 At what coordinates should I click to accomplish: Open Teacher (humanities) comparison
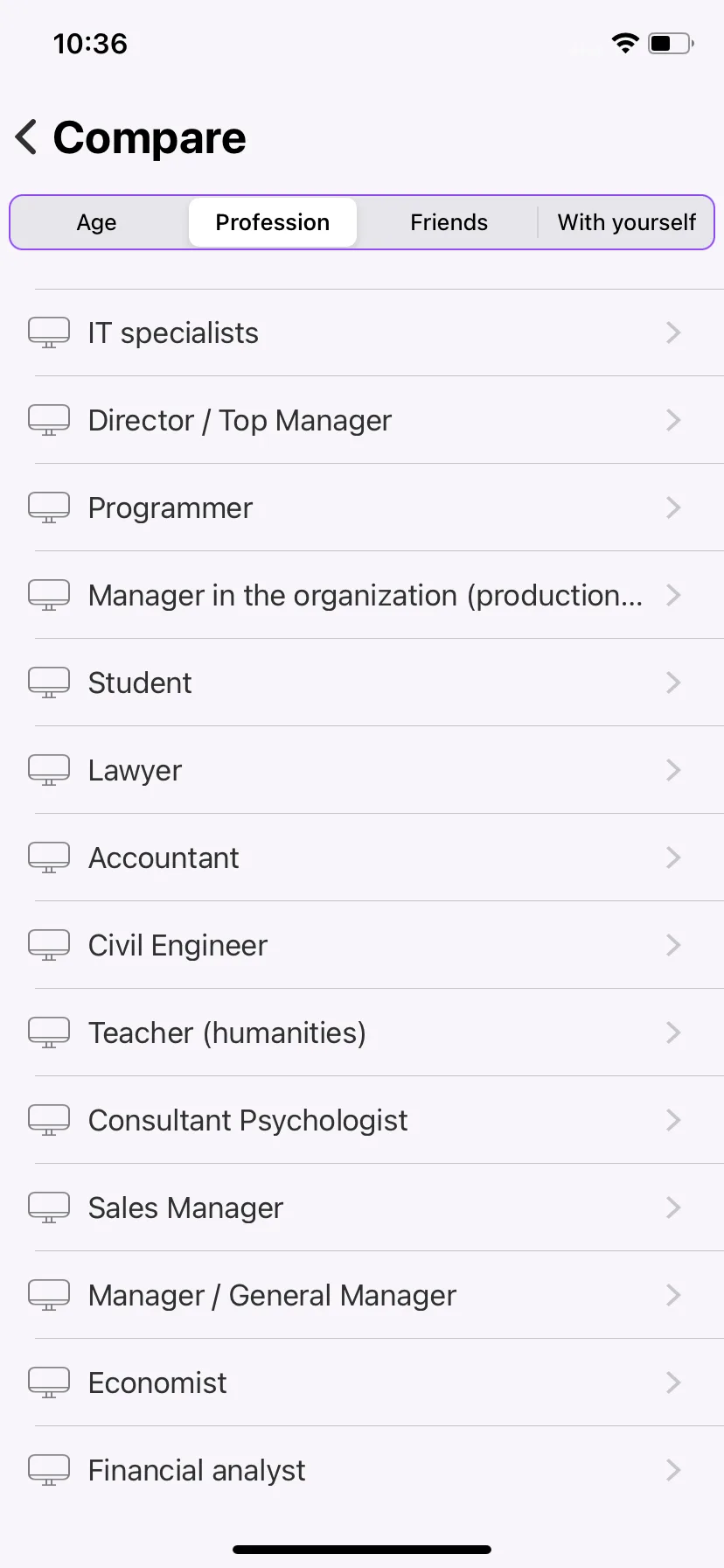tap(362, 1032)
